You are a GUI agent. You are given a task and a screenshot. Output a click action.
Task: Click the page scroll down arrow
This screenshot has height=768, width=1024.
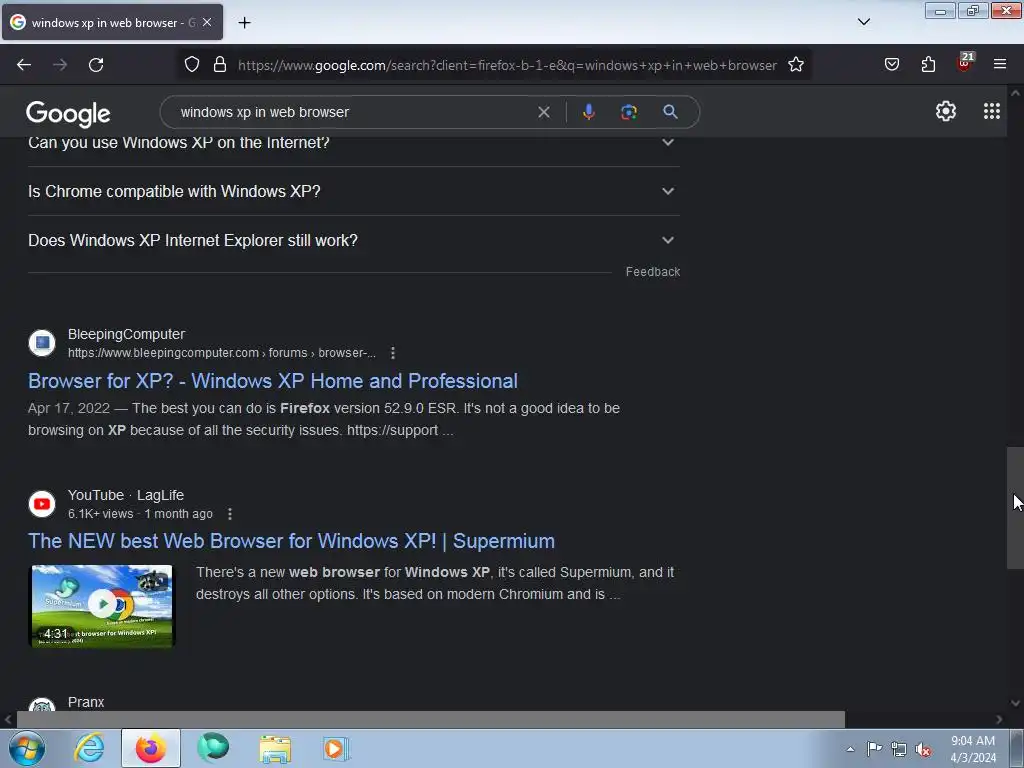coord(1015,703)
